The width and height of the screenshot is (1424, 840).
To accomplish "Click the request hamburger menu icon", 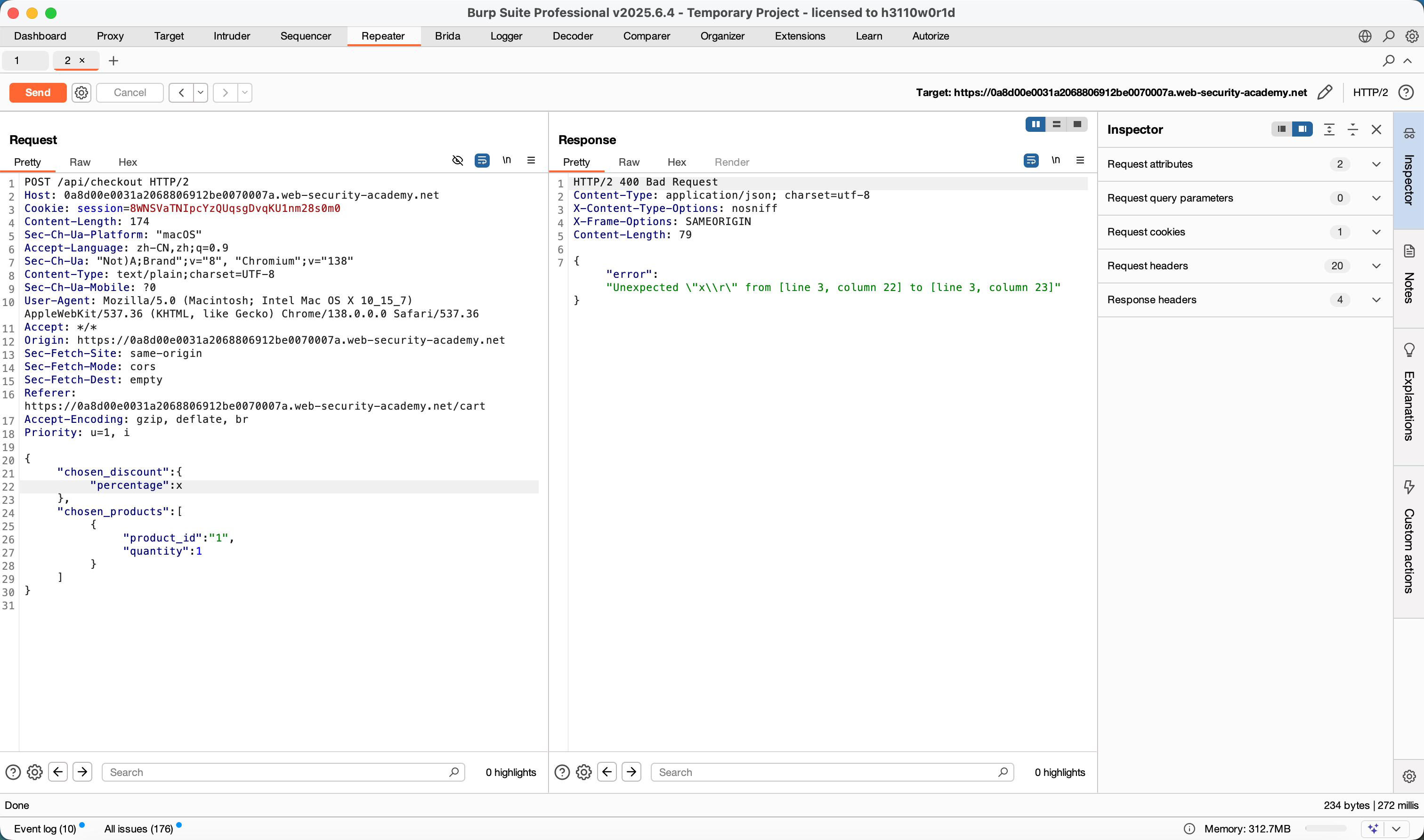I will [x=531, y=160].
